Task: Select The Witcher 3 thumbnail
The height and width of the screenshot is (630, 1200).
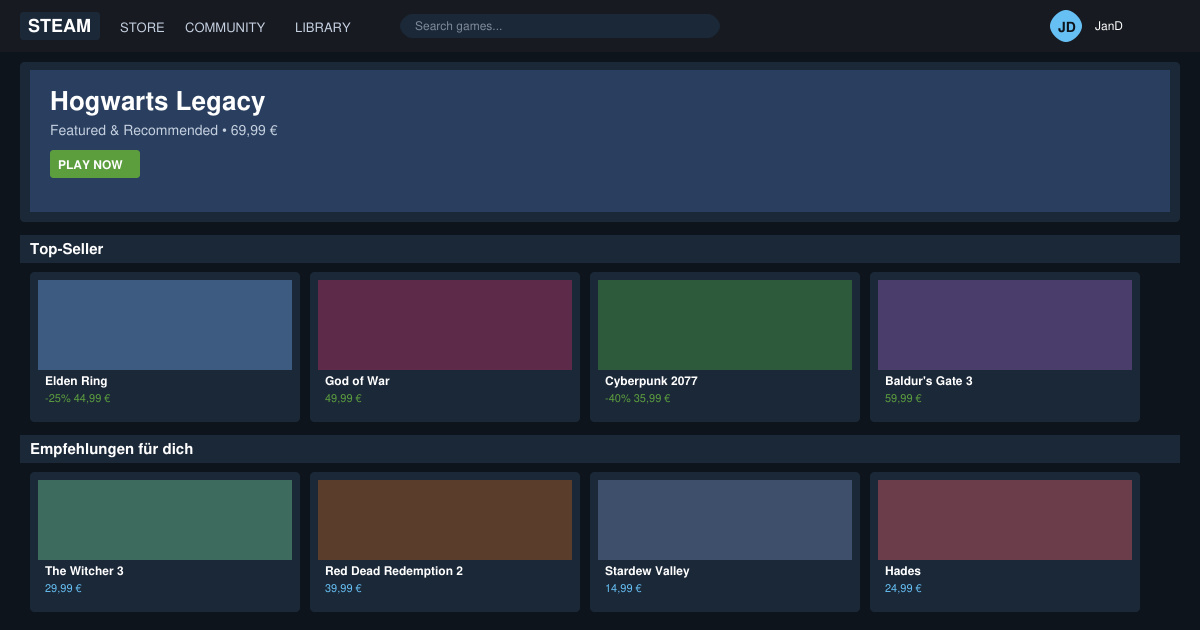Action: 165,520
